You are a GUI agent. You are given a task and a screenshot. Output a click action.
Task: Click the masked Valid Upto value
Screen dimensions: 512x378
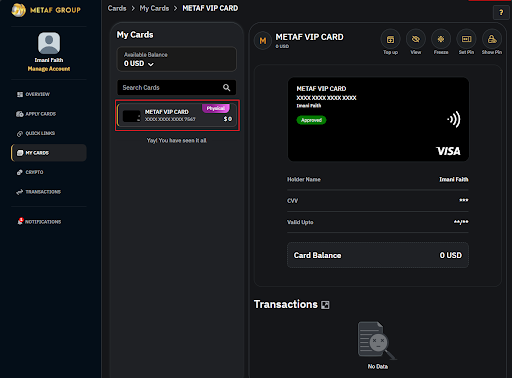[461, 222]
